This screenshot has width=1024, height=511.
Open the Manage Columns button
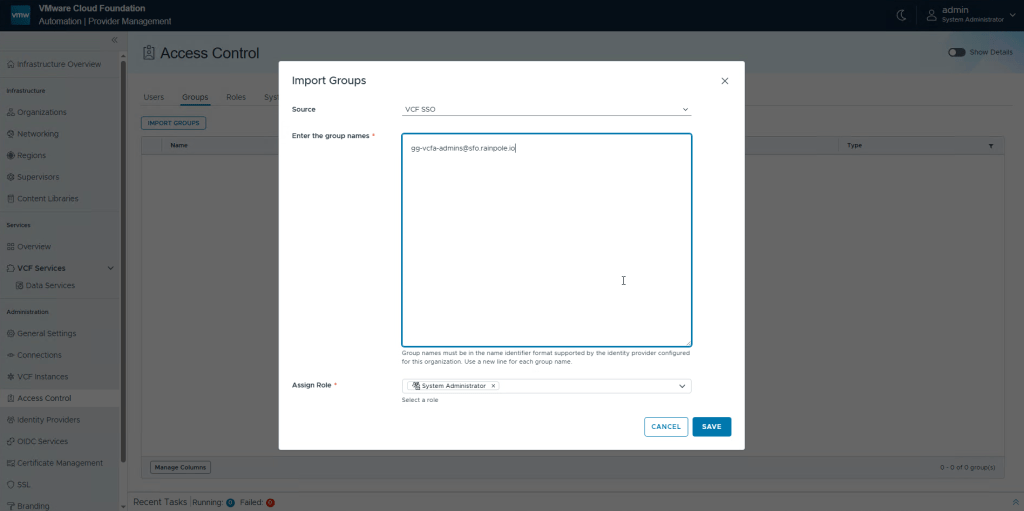click(180, 467)
